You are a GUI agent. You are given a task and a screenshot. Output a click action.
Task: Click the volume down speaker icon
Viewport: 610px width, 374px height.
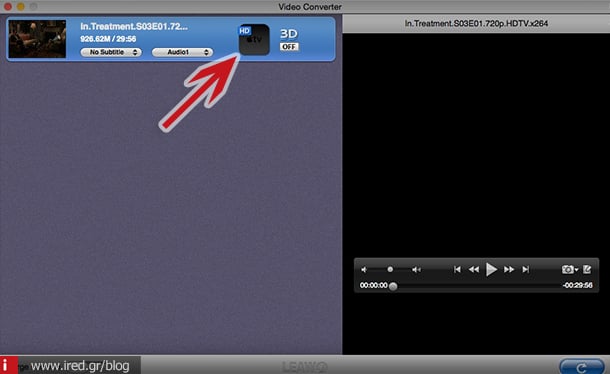364,269
